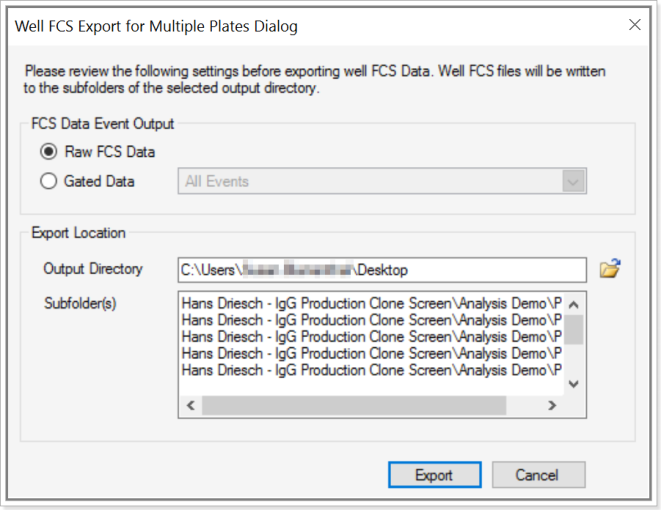The width and height of the screenshot is (661, 510).
Task: Select the Raw FCS Data option
Action: [x=49, y=152]
